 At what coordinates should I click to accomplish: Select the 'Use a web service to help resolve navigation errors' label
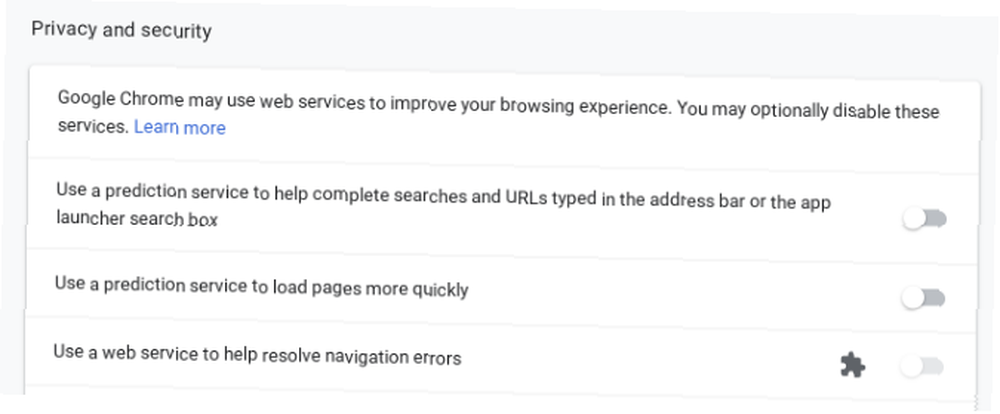pos(257,355)
